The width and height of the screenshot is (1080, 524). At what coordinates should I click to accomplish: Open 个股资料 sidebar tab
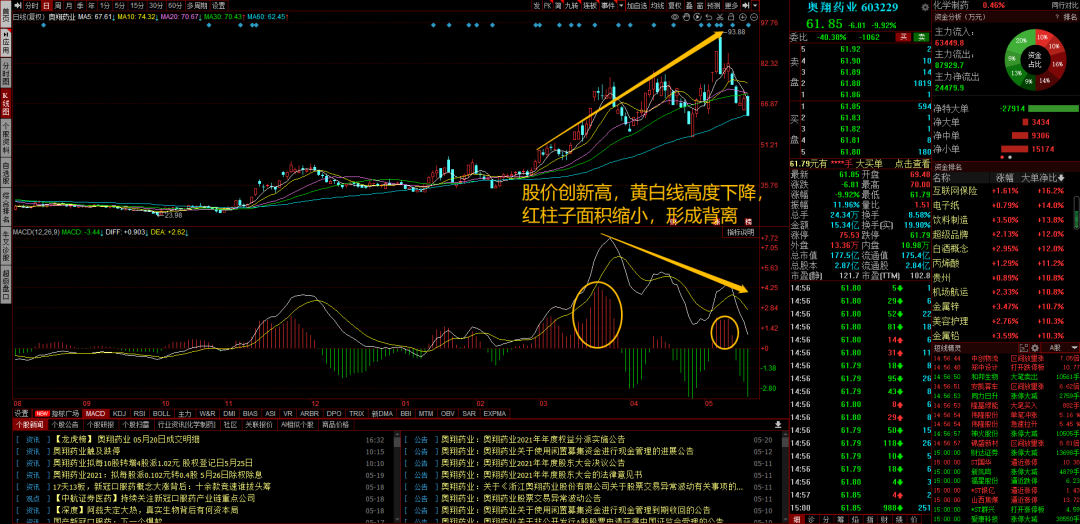pyautogui.click(x=6, y=138)
